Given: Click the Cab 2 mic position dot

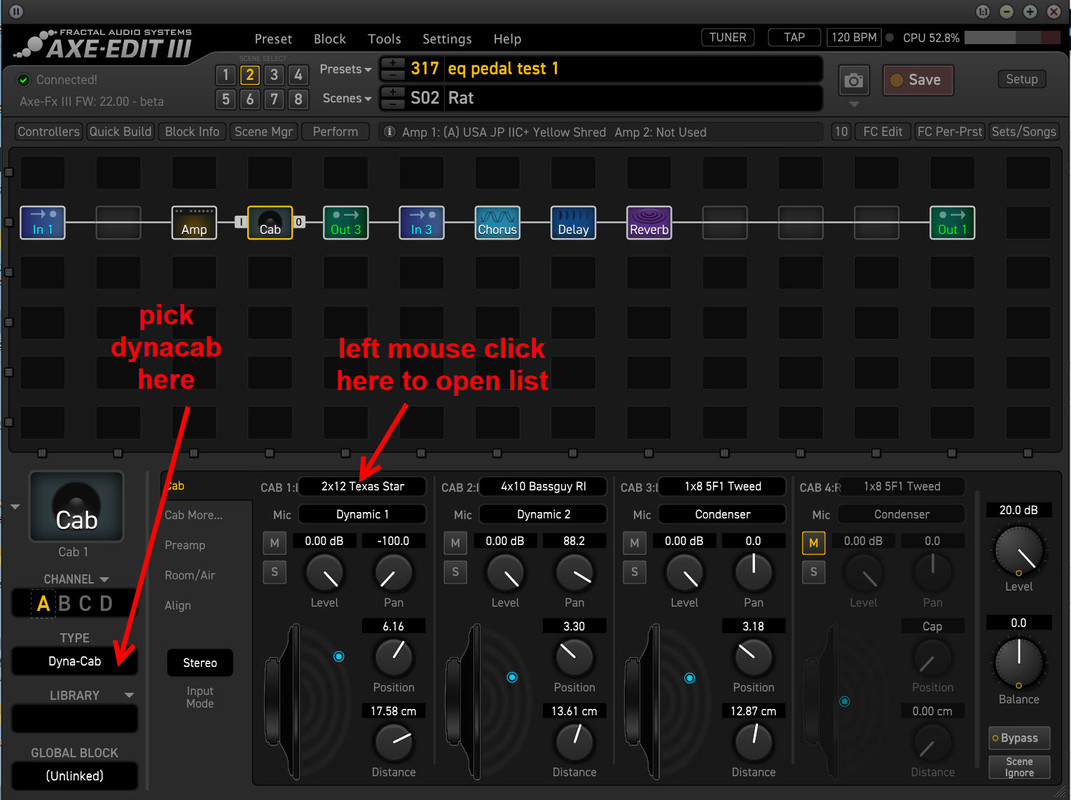Looking at the screenshot, I should [512, 677].
